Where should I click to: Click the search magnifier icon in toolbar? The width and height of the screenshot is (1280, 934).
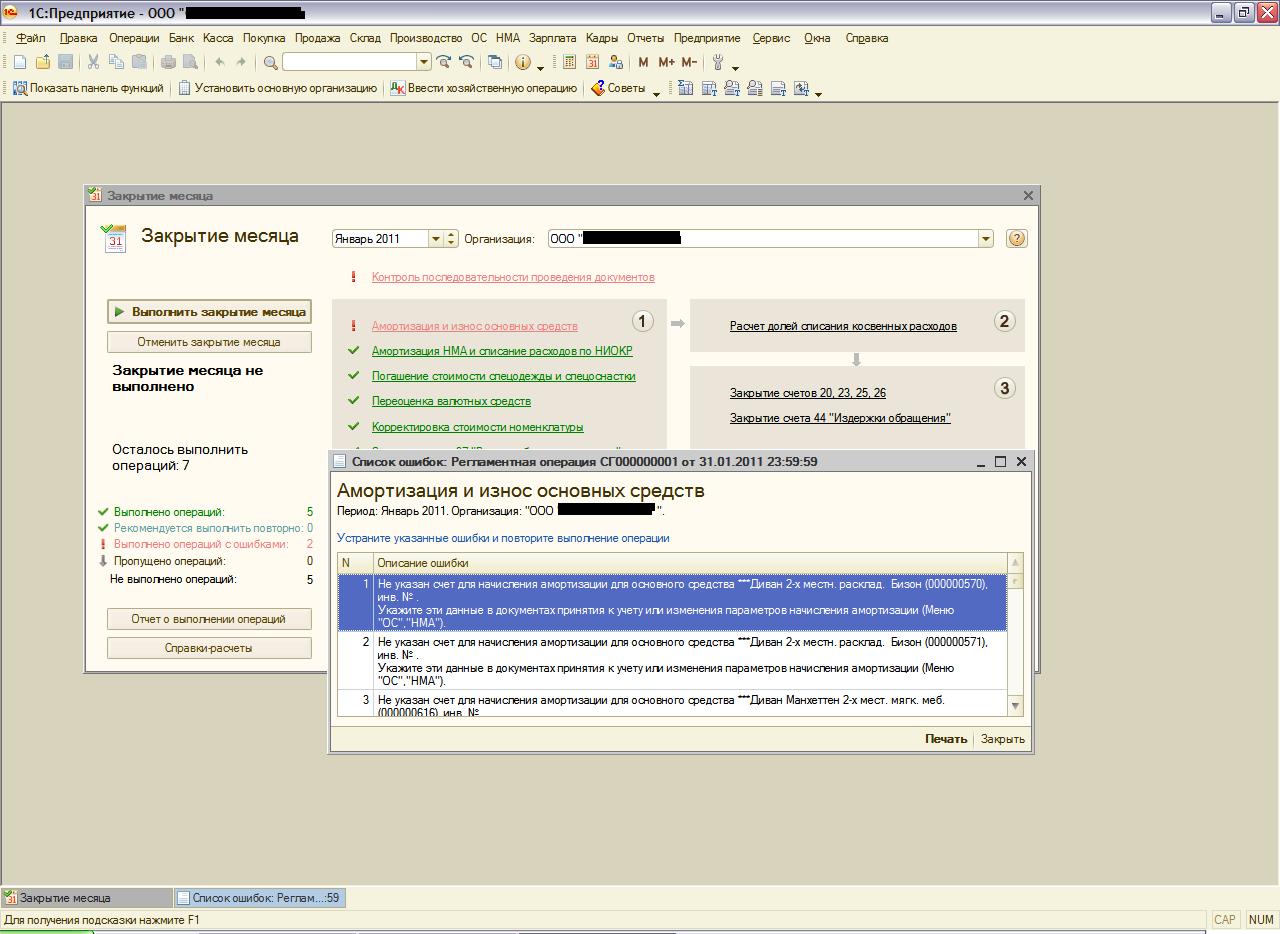point(270,62)
